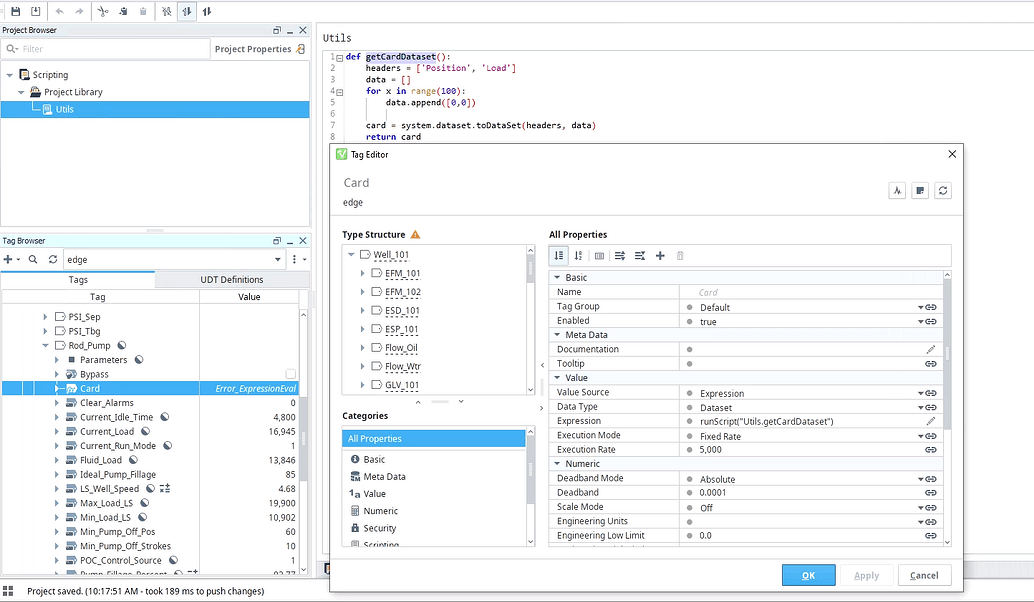Click the add property plus icon
Viewport: 1034px width, 602px height.
click(660, 256)
